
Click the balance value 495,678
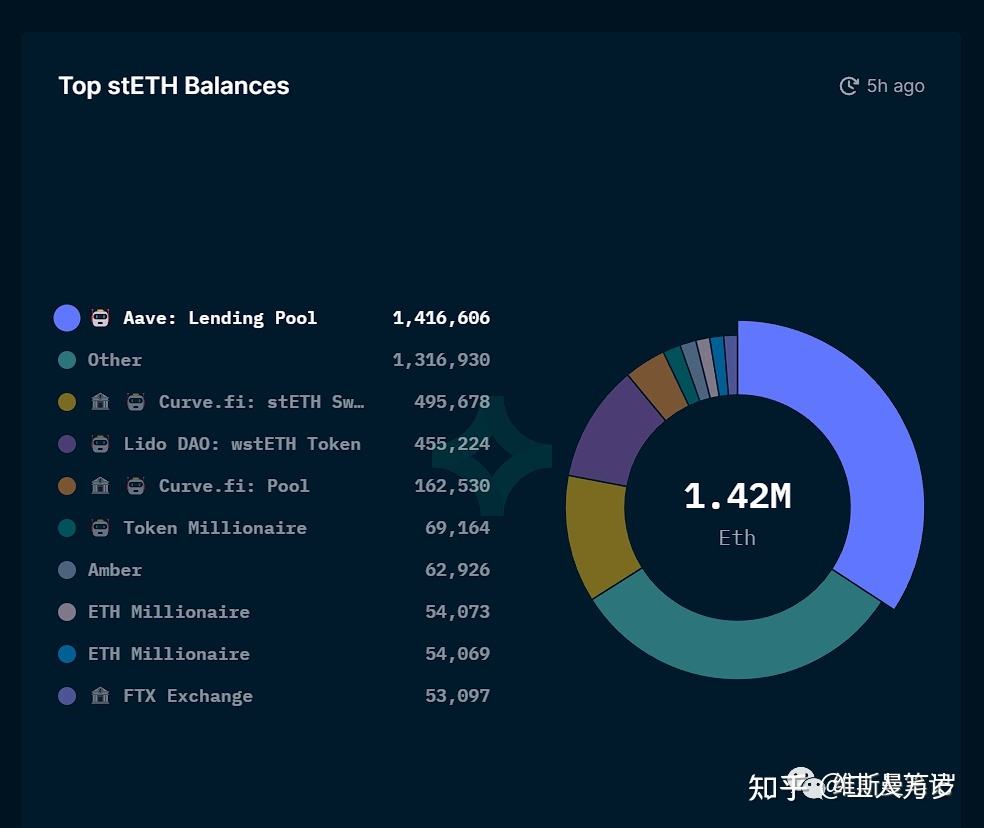(x=452, y=402)
